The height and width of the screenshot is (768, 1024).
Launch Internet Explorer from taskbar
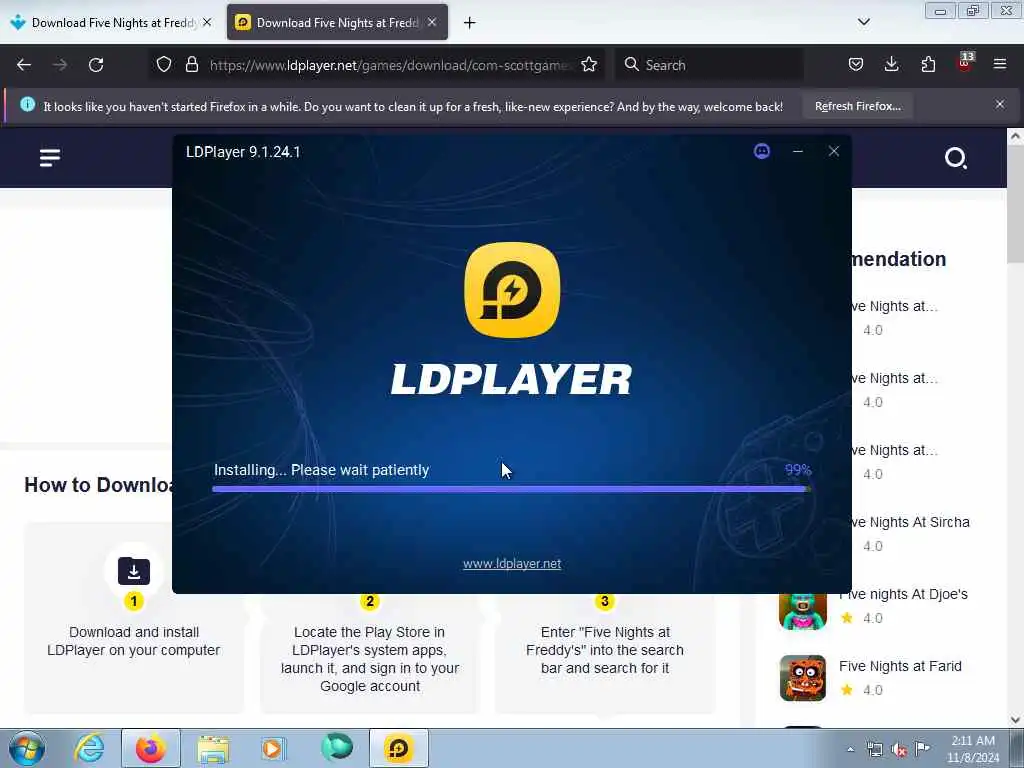pos(89,748)
